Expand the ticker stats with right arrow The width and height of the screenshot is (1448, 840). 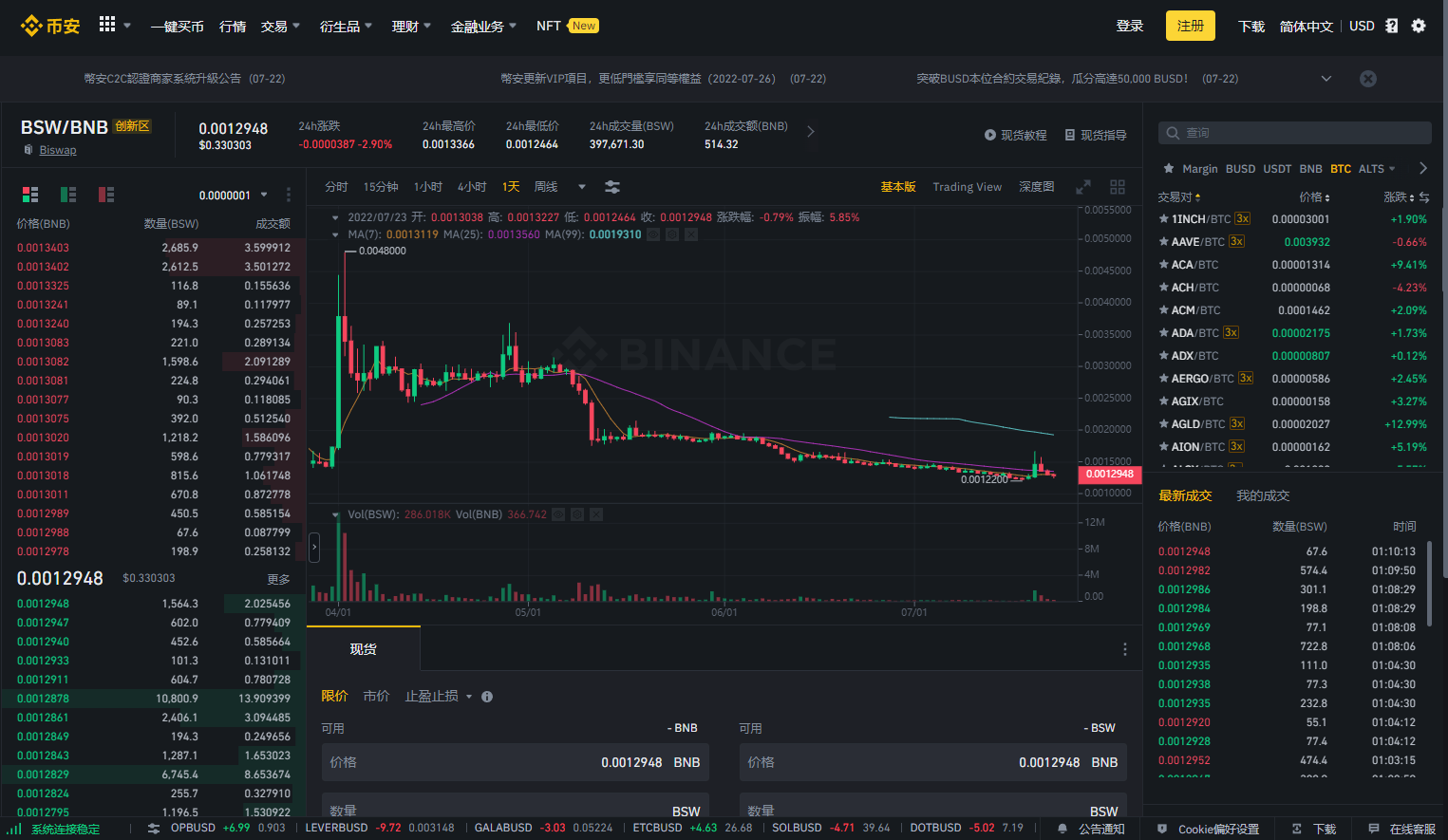[x=811, y=132]
